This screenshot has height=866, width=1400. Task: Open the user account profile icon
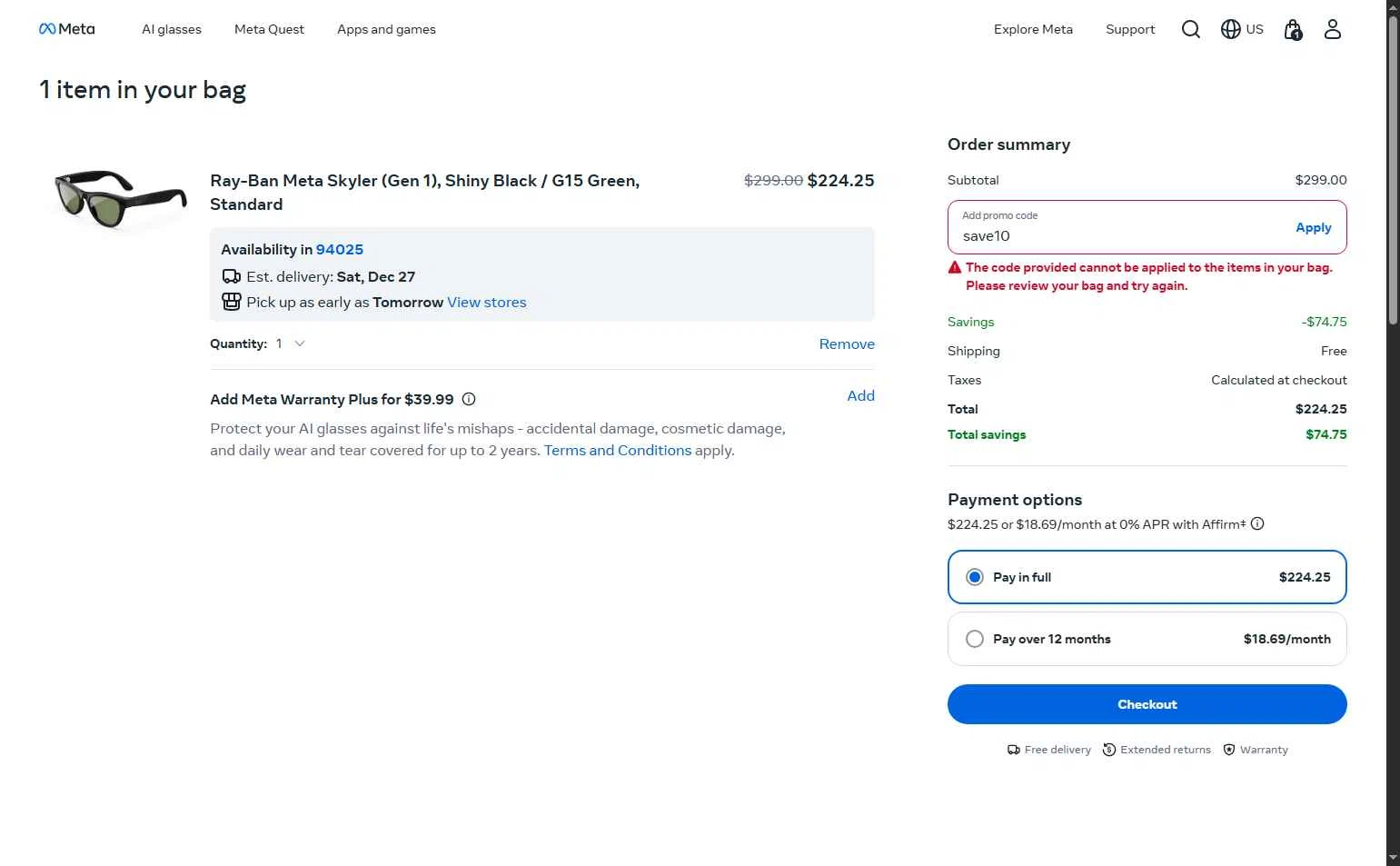1332,29
